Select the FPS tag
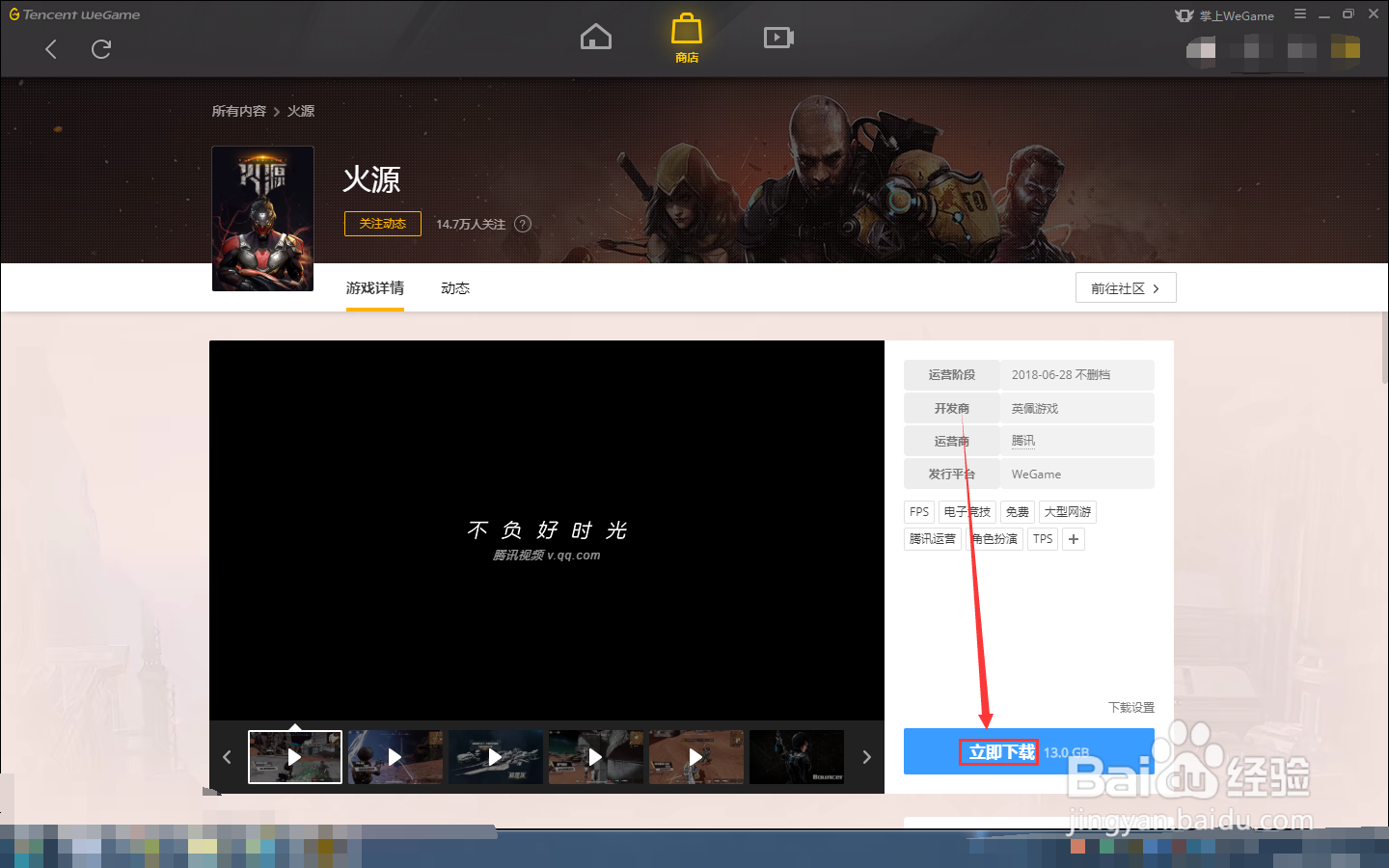Image resolution: width=1389 pixels, height=868 pixels. [x=919, y=512]
